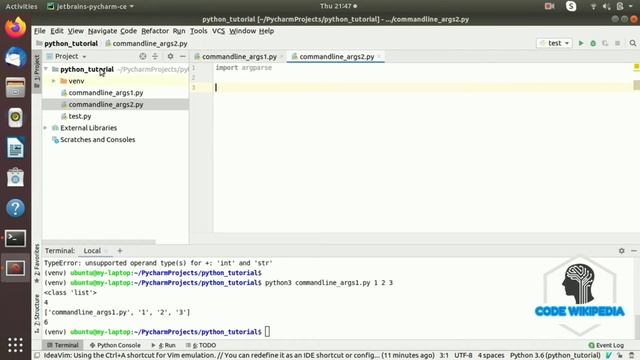Add a new terminal session with plus
The image size is (640, 360).
coord(120,251)
